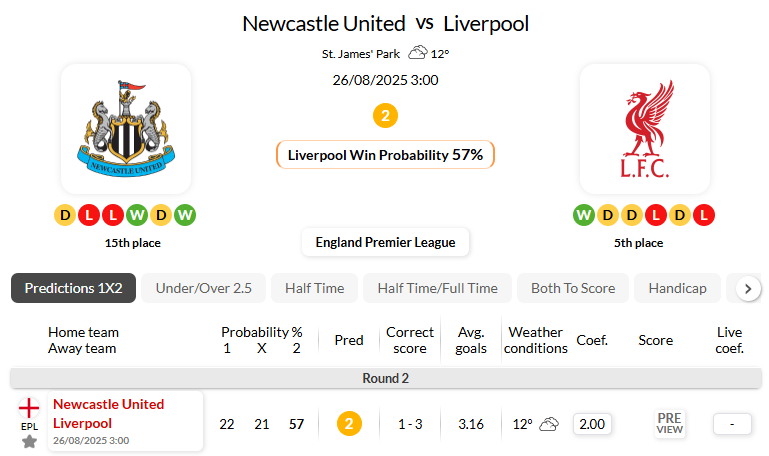This screenshot has width=769, height=456.
Task: Click the weather icon in match row
Action: (x=549, y=424)
